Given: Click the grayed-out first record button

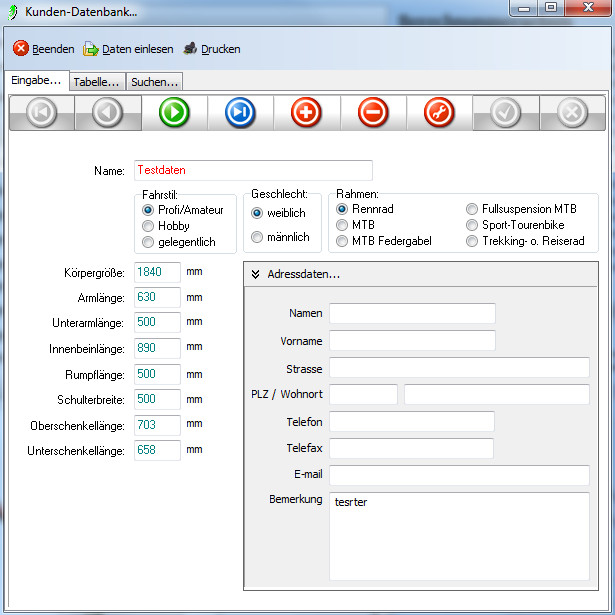Looking at the screenshot, I should (x=41, y=113).
